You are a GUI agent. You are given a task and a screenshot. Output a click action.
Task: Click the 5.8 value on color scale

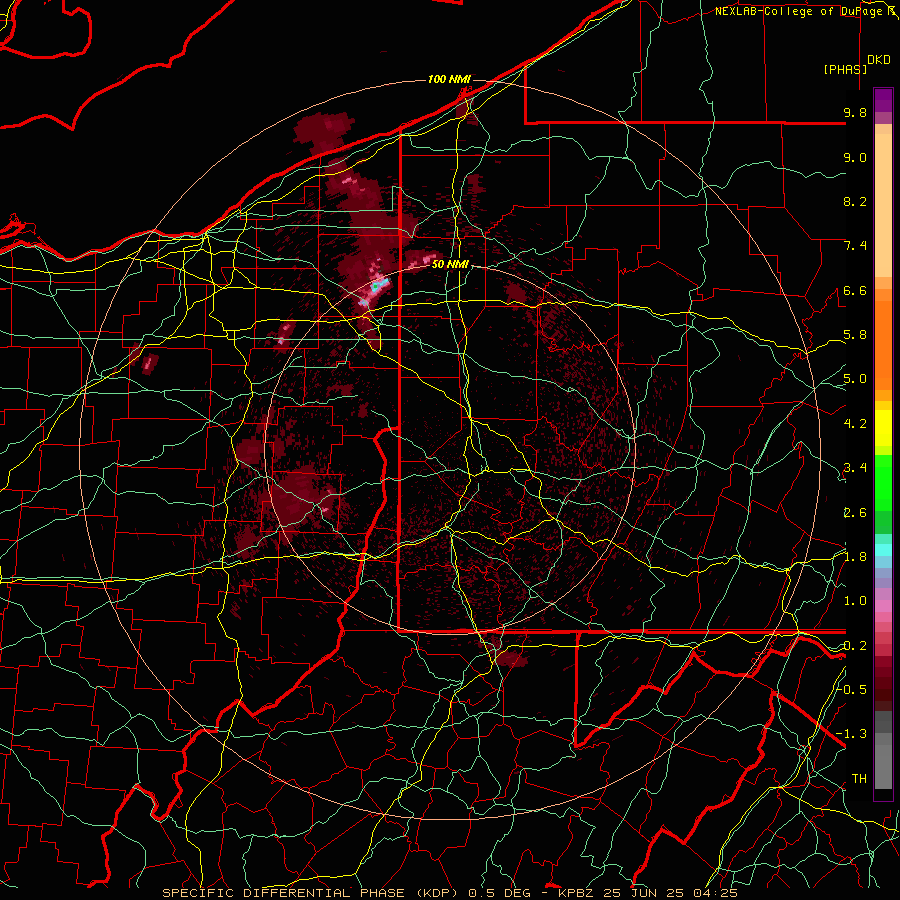tap(855, 335)
